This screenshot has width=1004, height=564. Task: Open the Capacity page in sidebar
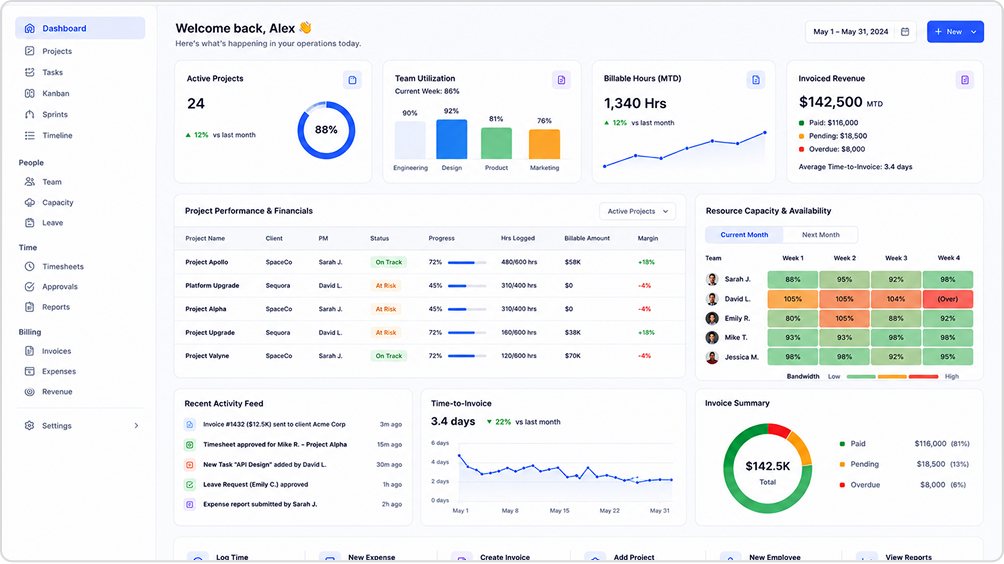[58, 202]
